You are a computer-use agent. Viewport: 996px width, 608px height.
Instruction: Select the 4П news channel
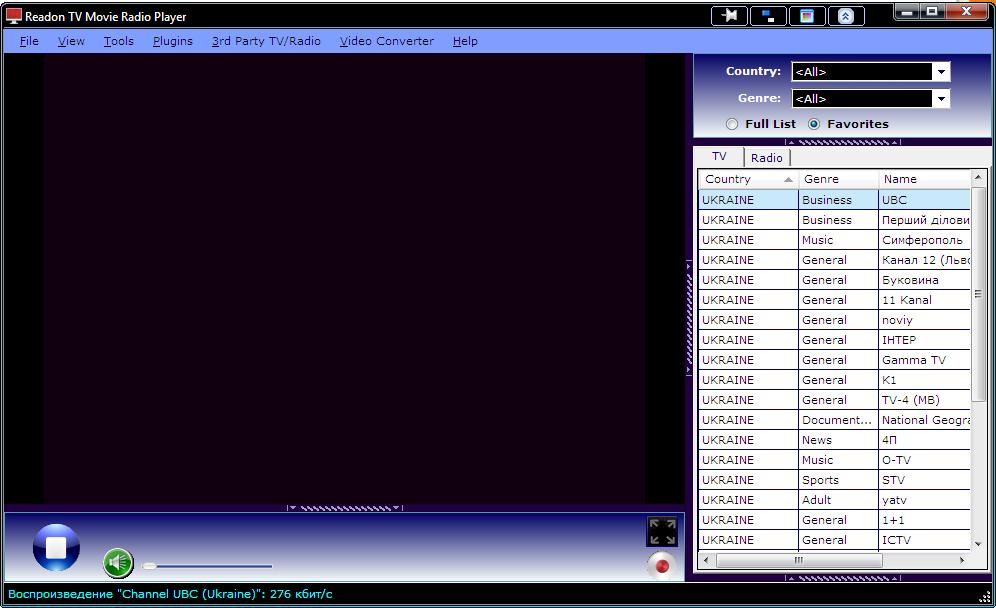coord(835,440)
